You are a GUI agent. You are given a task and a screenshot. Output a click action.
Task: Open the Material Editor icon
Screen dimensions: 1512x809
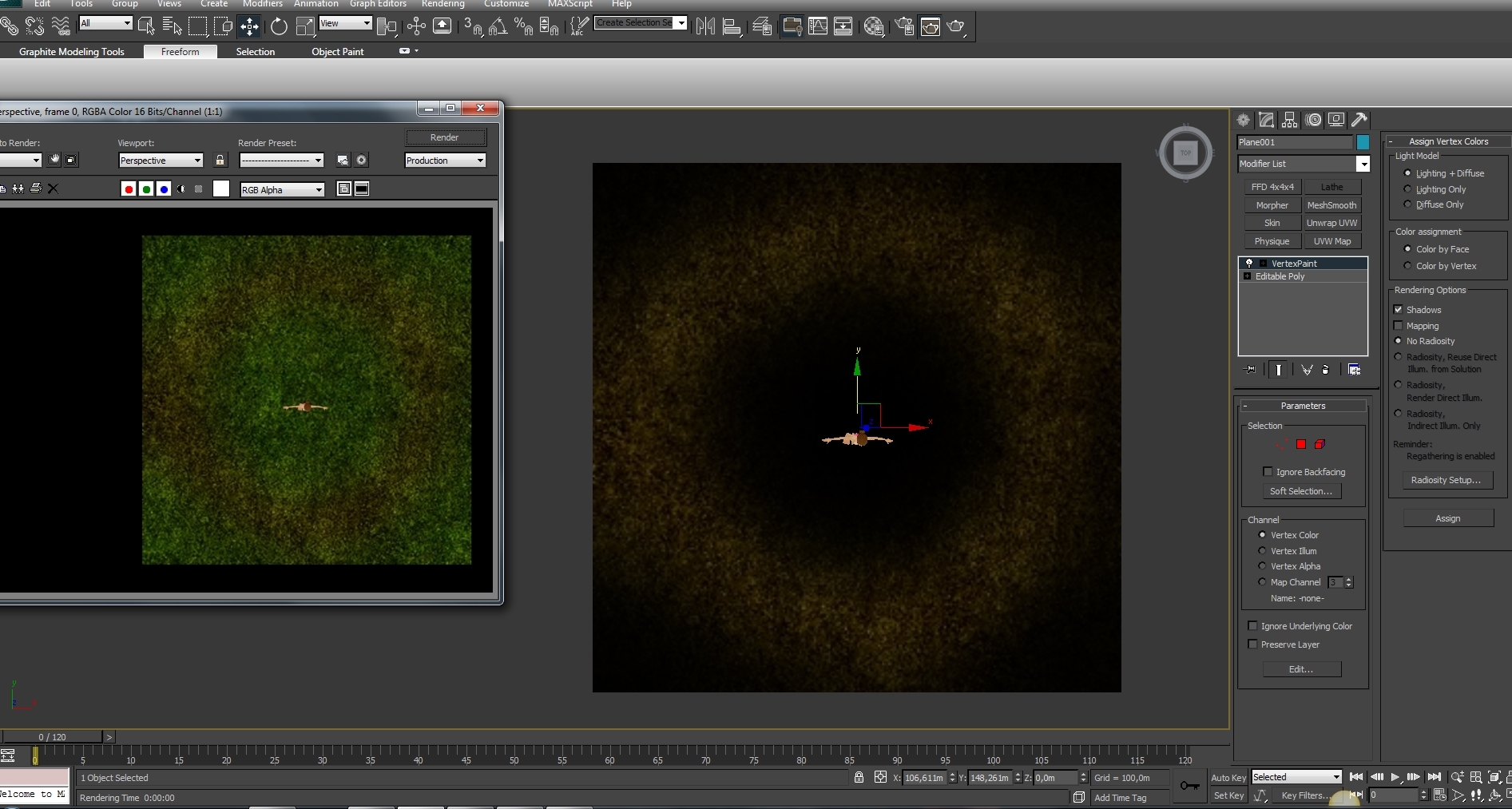tap(874, 26)
